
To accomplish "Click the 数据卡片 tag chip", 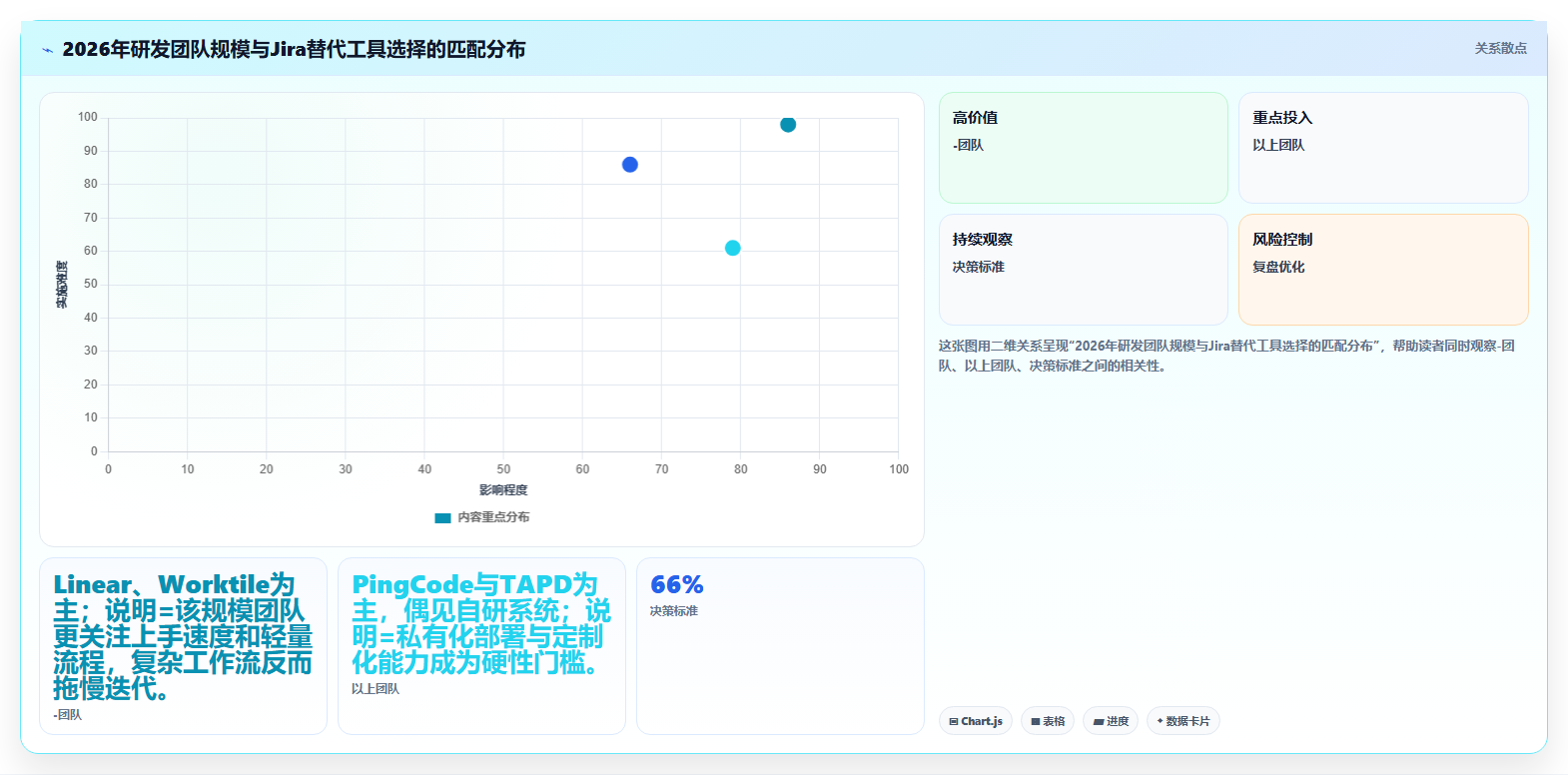I will point(1183,721).
